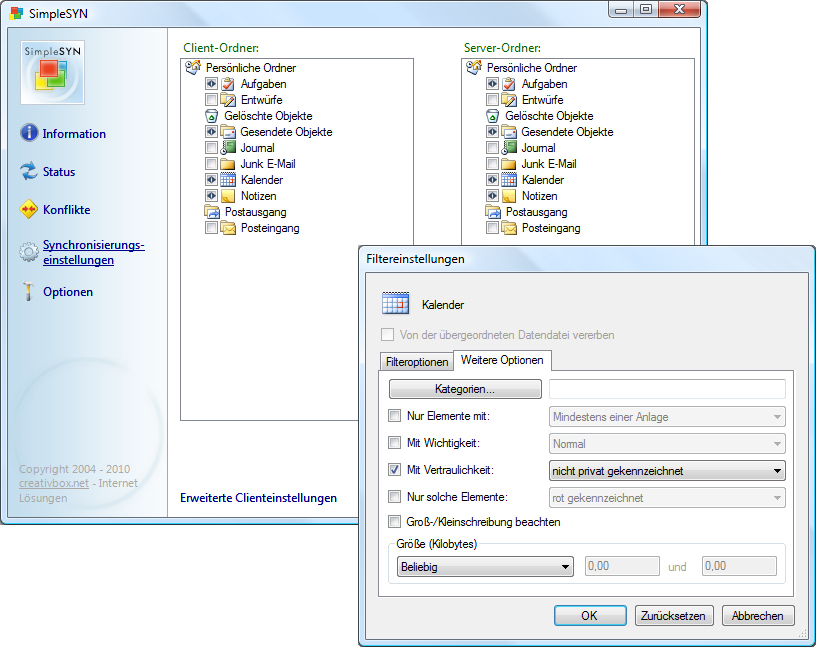Enable the Nur Elemente mit checkbox
The height and width of the screenshot is (647, 816).
coord(394,416)
